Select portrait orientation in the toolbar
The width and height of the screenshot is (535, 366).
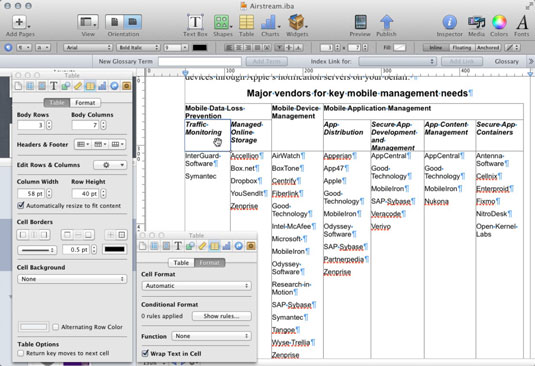pos(114,22)
